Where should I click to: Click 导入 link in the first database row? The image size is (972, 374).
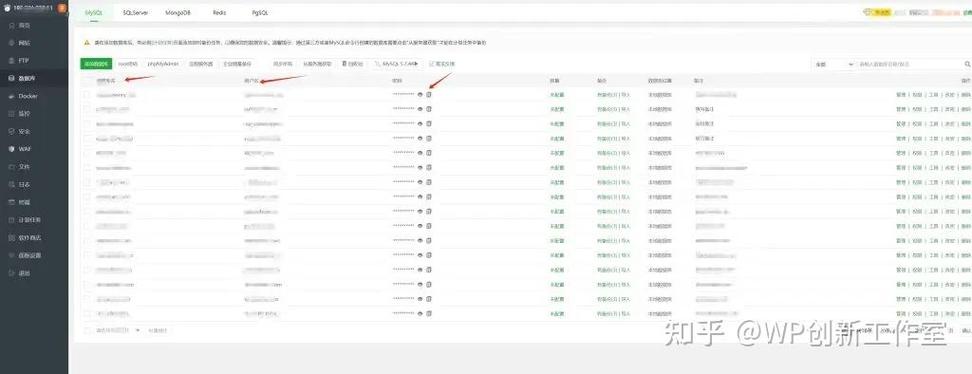tap(625, 95)
